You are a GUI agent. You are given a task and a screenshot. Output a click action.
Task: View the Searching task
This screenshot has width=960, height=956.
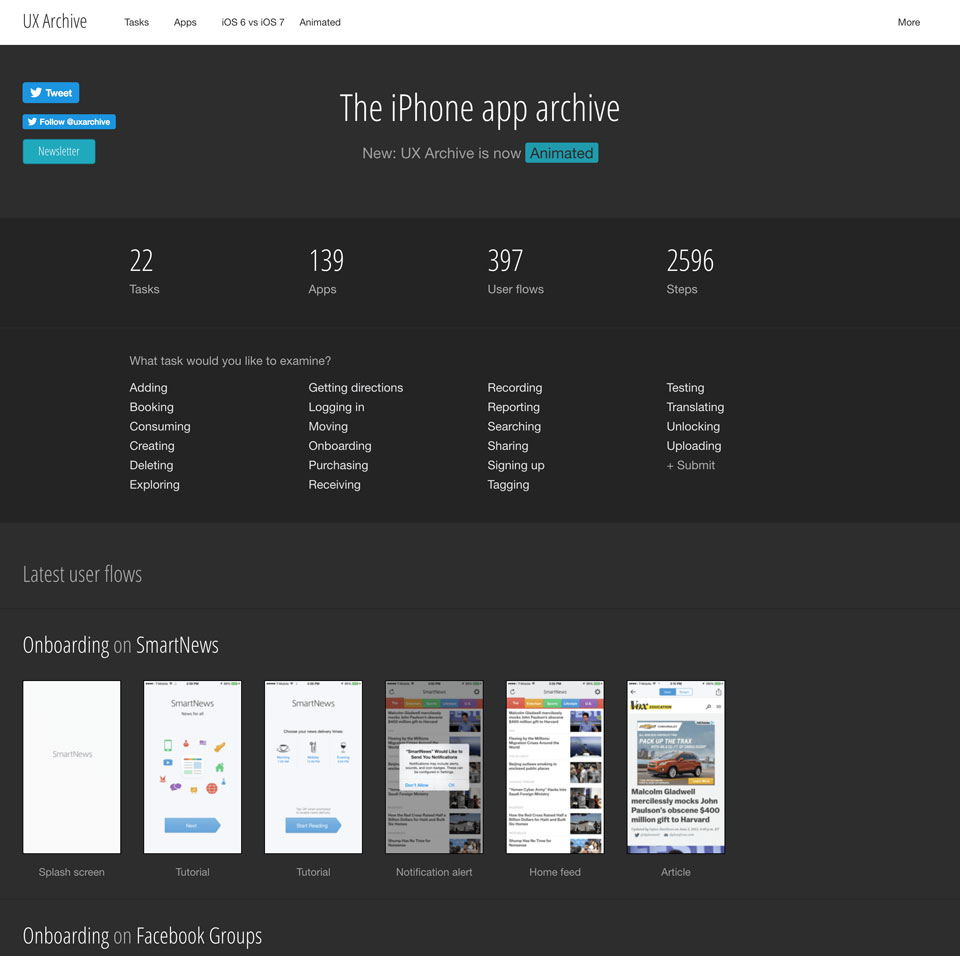[514, 426]
